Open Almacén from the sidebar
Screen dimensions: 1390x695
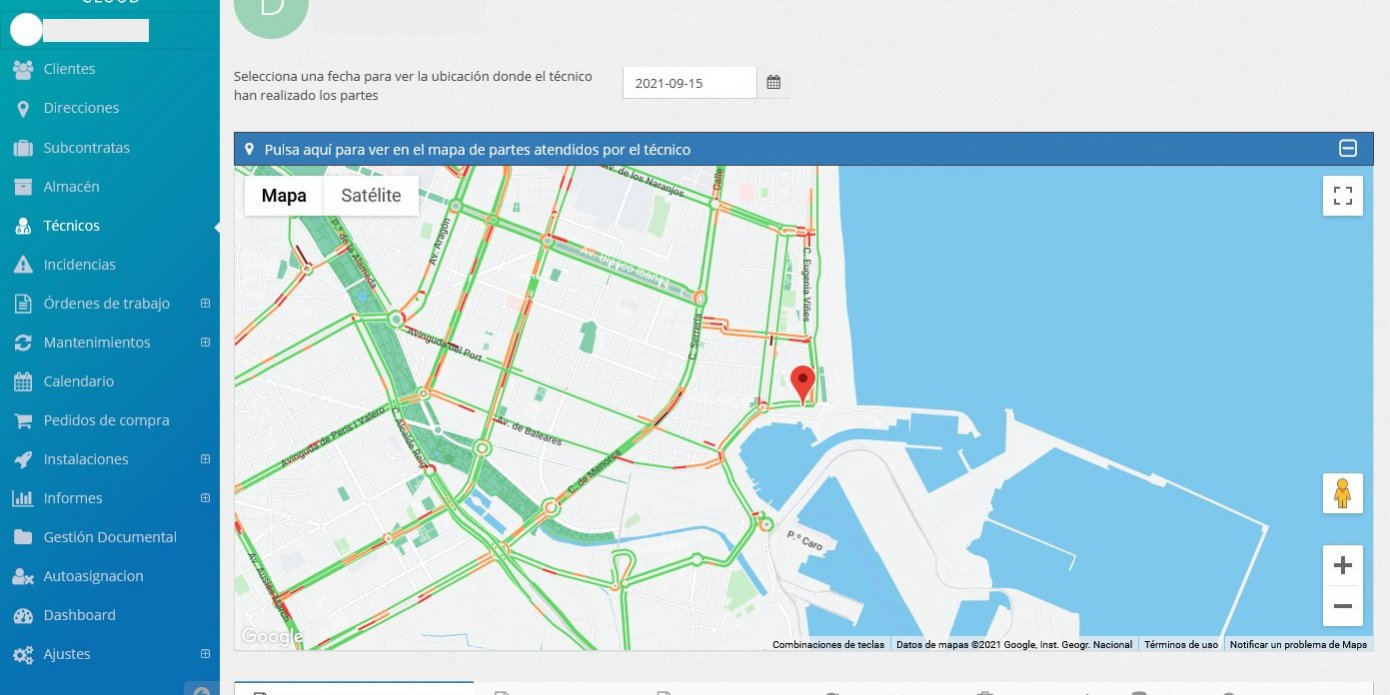pyautogui.click(x=23, y=186)
